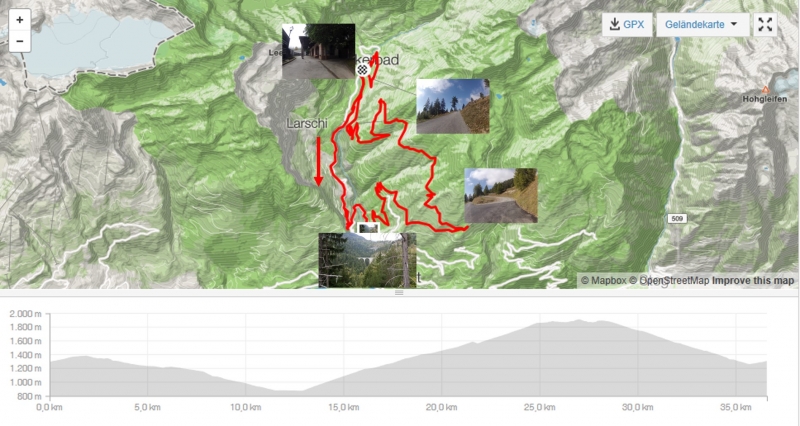Open the hairpin curve photo thumbnail
Image resolution: width=800 pixels, height=426 pixels.
(x=501, y=195)
